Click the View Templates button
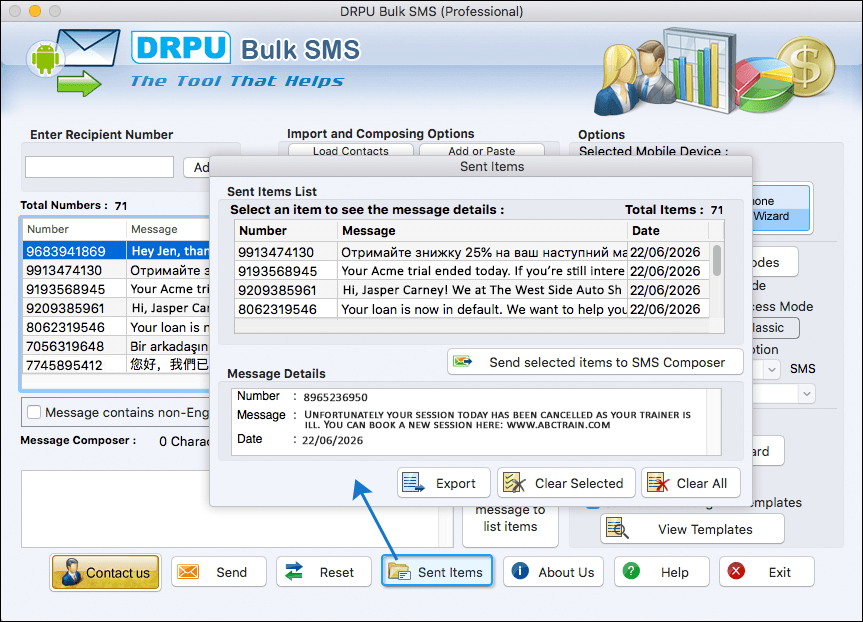This screenshot has width=863, height=622. tap(692, 528)
